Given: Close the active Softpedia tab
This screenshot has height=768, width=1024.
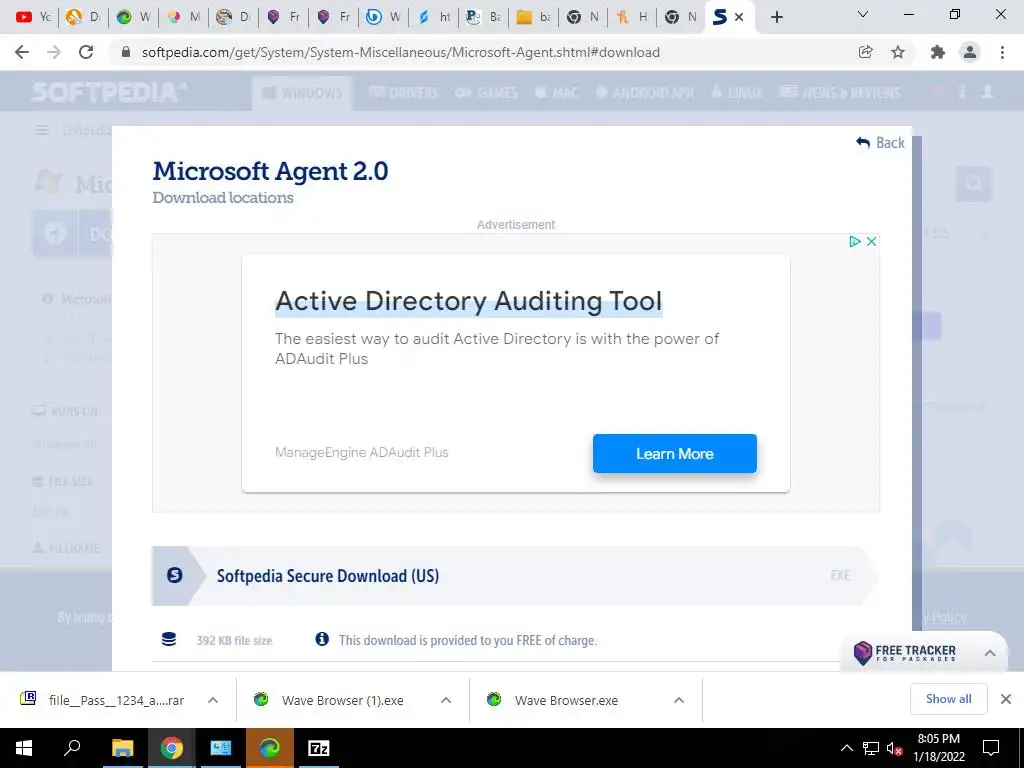Looking at the screenshot, I should pyautogui.click(x=739, y=18).
